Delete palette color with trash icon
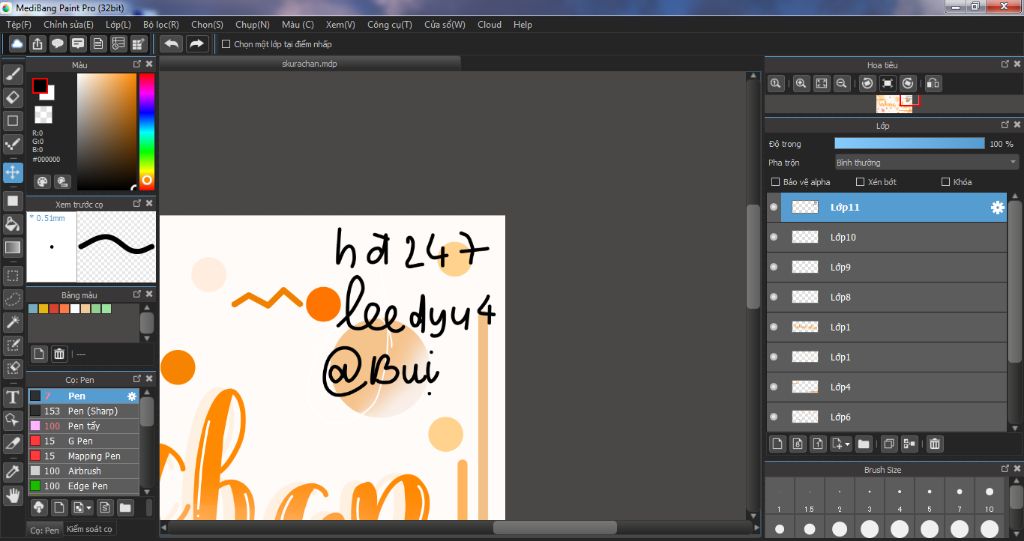The height and width of the screenshot is (541, 1024). tap(59, 354)
